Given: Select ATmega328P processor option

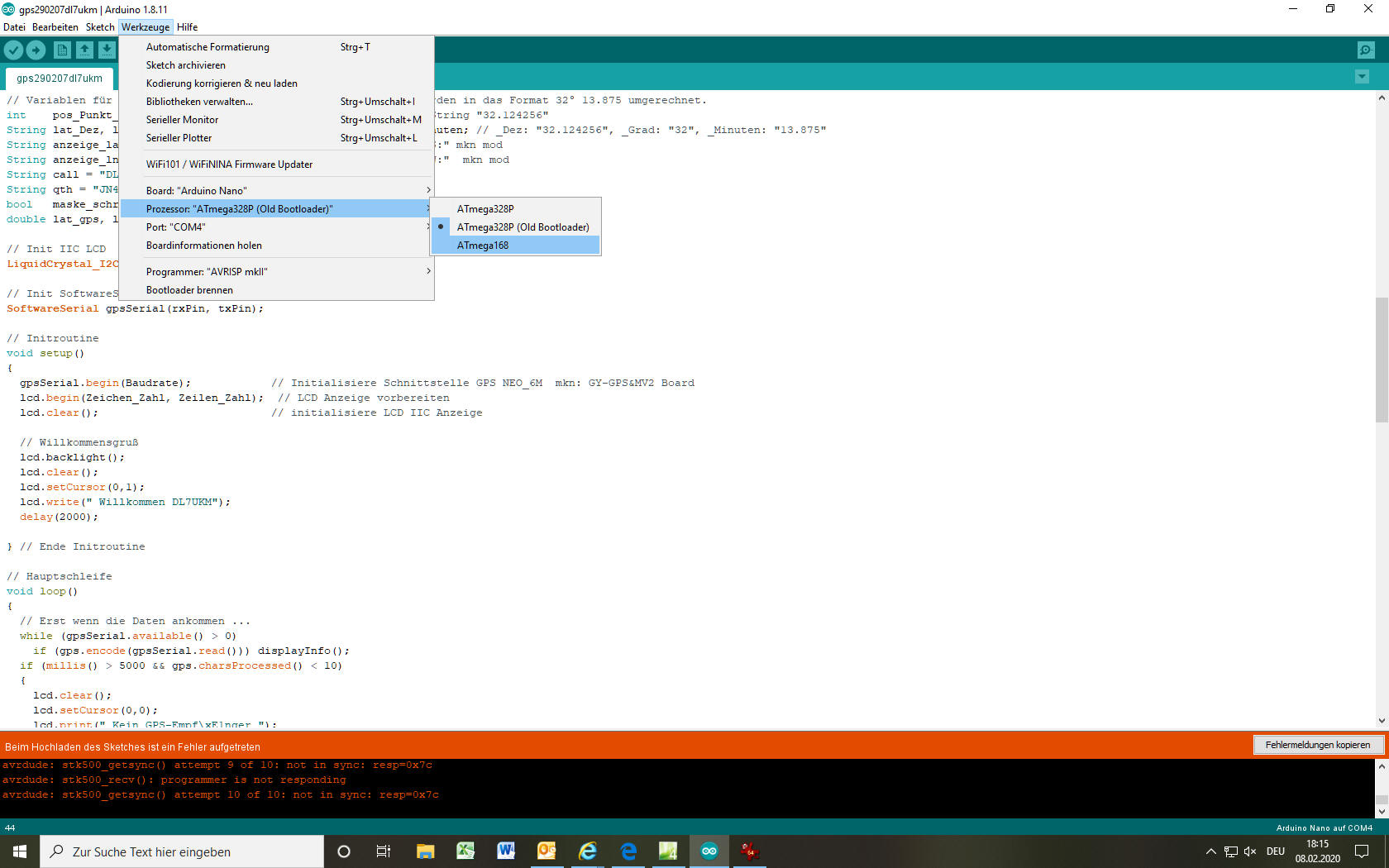Looking at the screenshot, I should point(516,209).
